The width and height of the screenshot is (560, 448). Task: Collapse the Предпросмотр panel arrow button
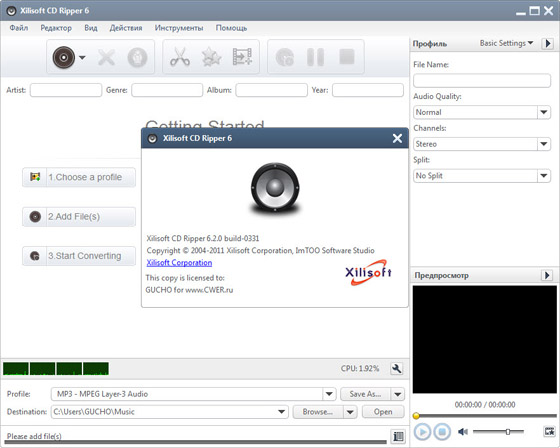point(547,275)
